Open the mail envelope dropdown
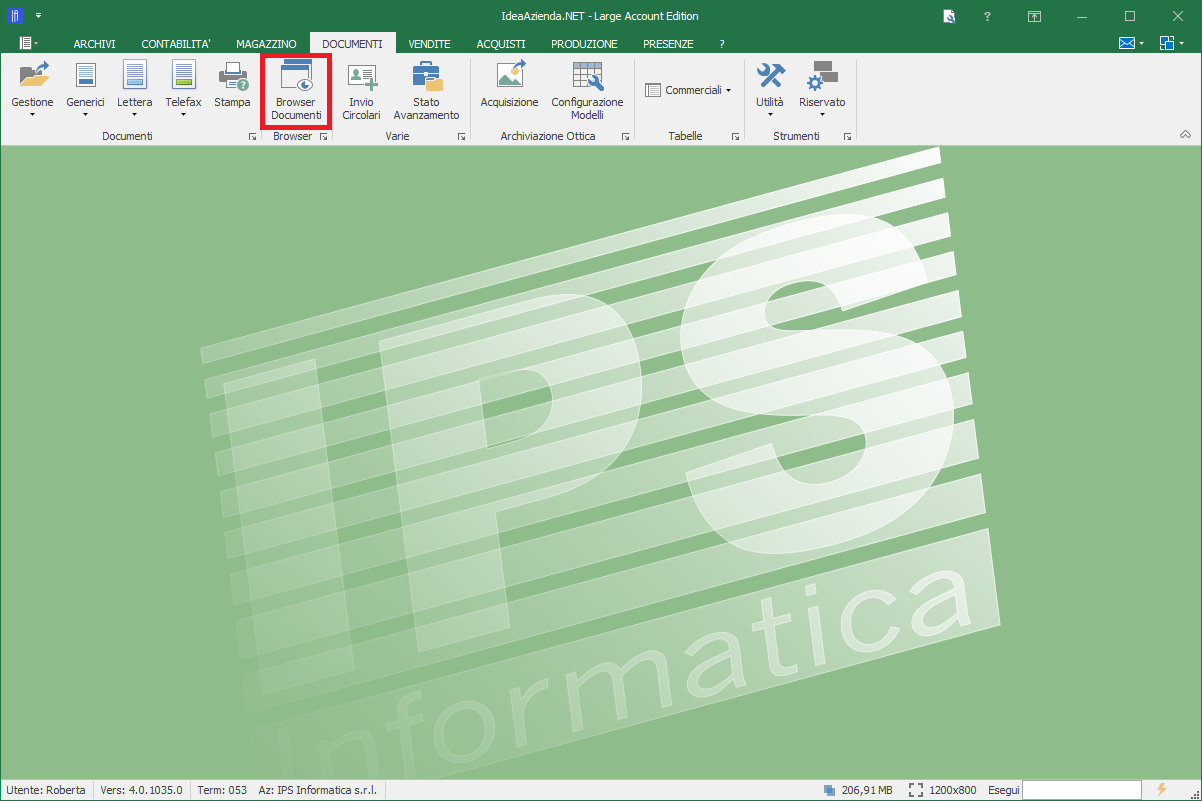The height and width of the screenshot is (801, 1202). tap(1131, 43)
